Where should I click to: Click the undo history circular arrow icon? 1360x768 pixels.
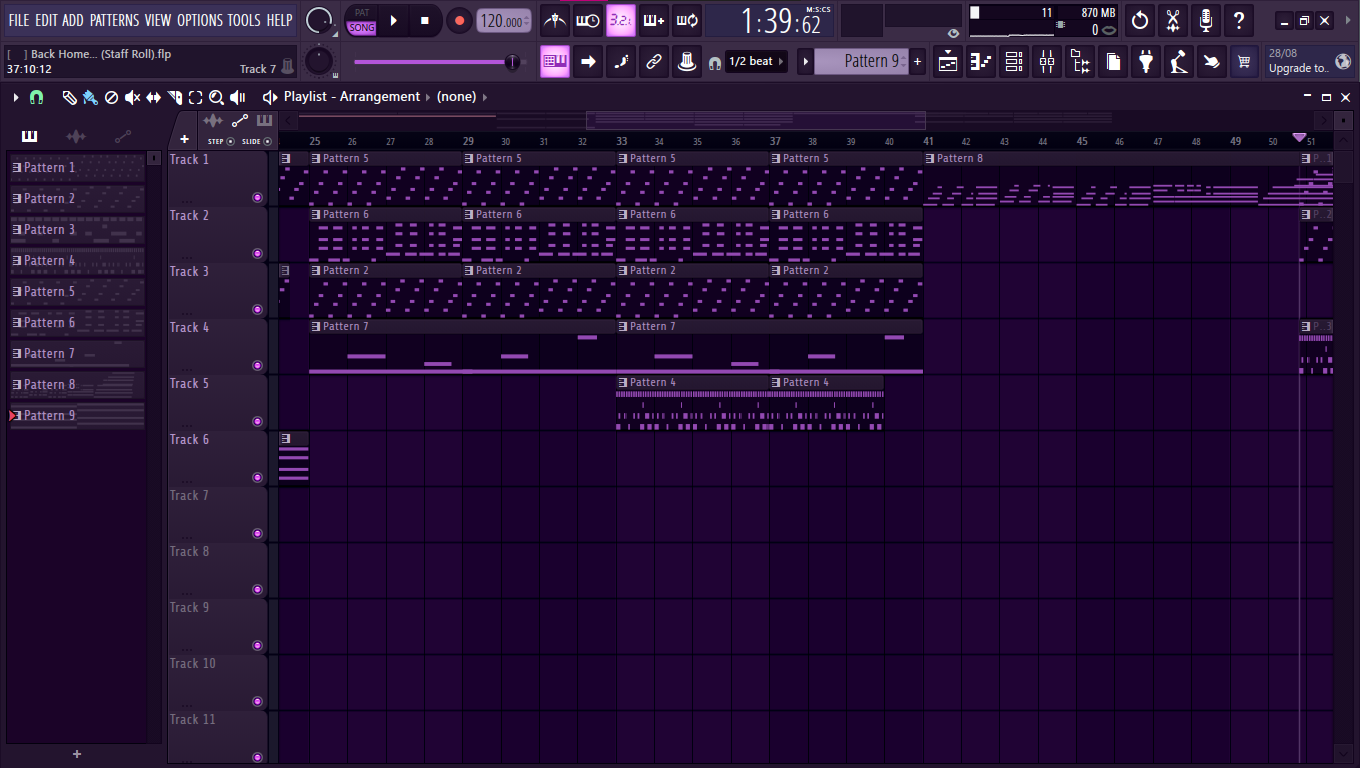(x=1140, y=20)
